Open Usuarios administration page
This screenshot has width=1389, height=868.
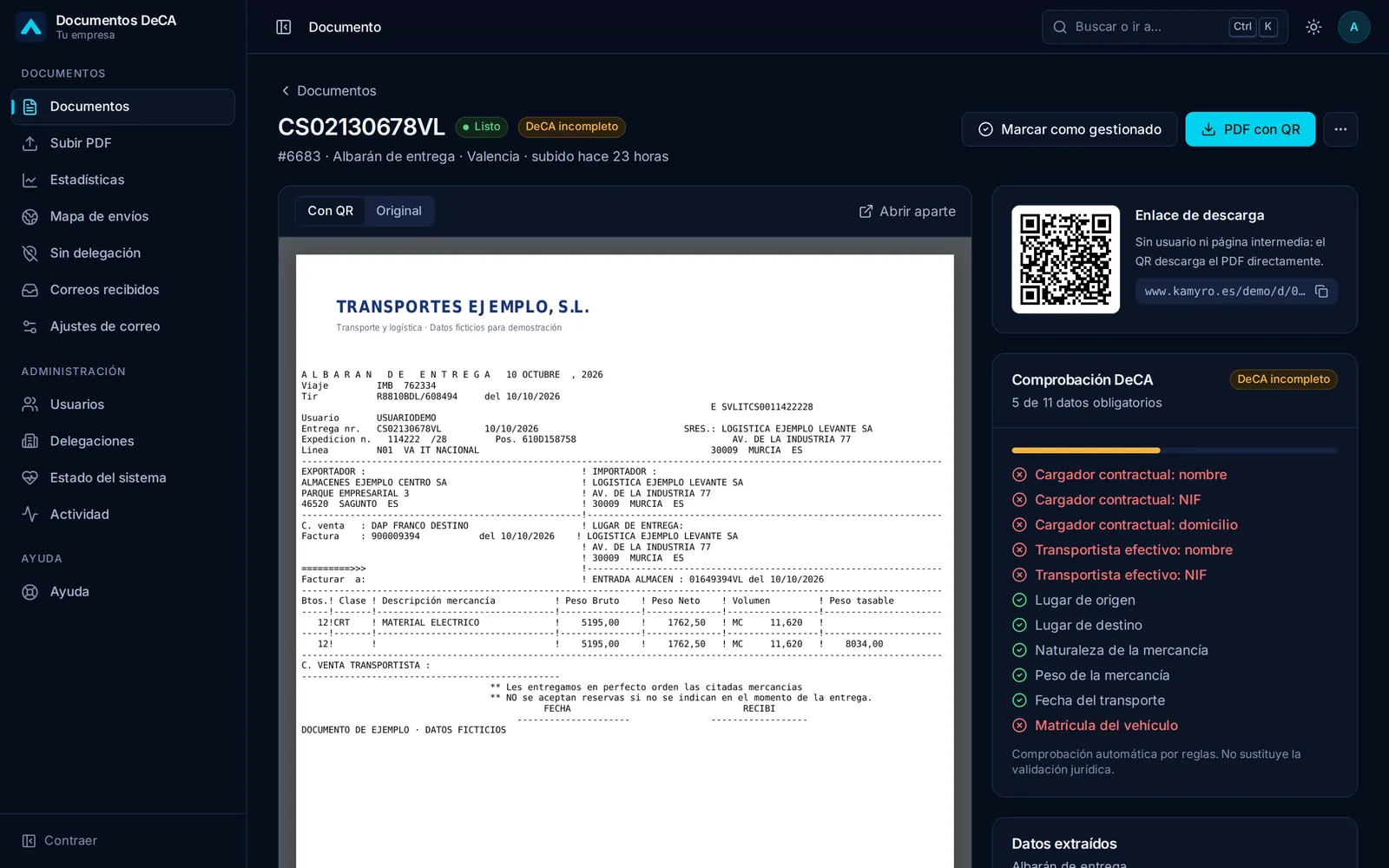pyautogui.click(x=122, y=404)
